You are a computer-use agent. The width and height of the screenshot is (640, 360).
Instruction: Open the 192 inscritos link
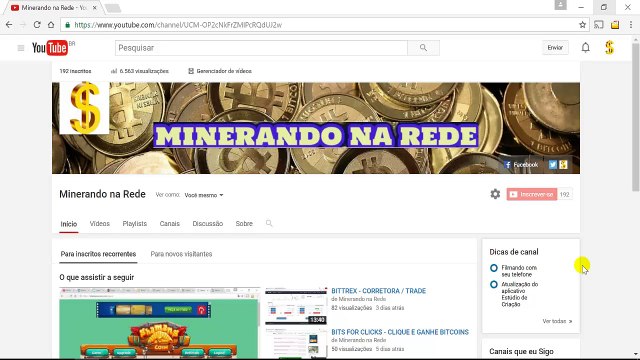point(76,71)
